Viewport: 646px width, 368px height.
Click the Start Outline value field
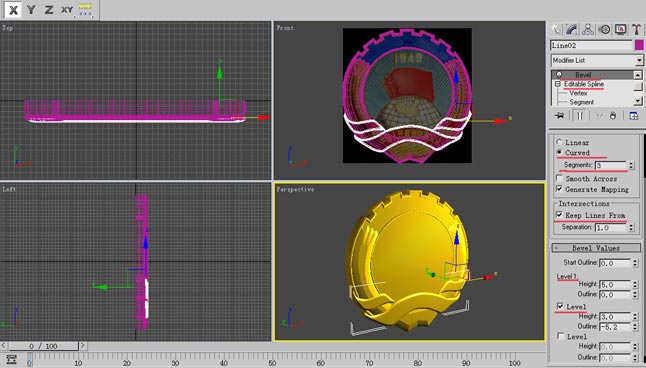tap(615, 263)
